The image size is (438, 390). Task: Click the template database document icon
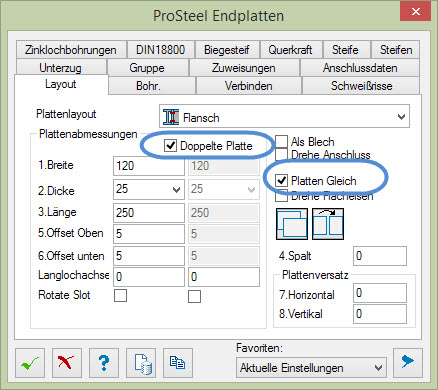click(x=141, y=363)
